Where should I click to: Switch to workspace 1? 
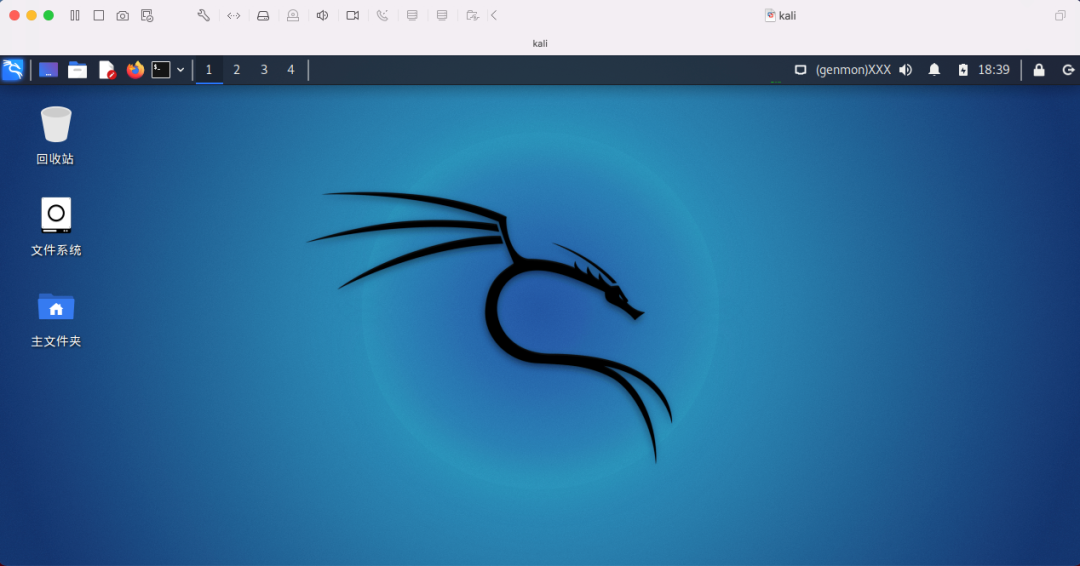[209, 70]
